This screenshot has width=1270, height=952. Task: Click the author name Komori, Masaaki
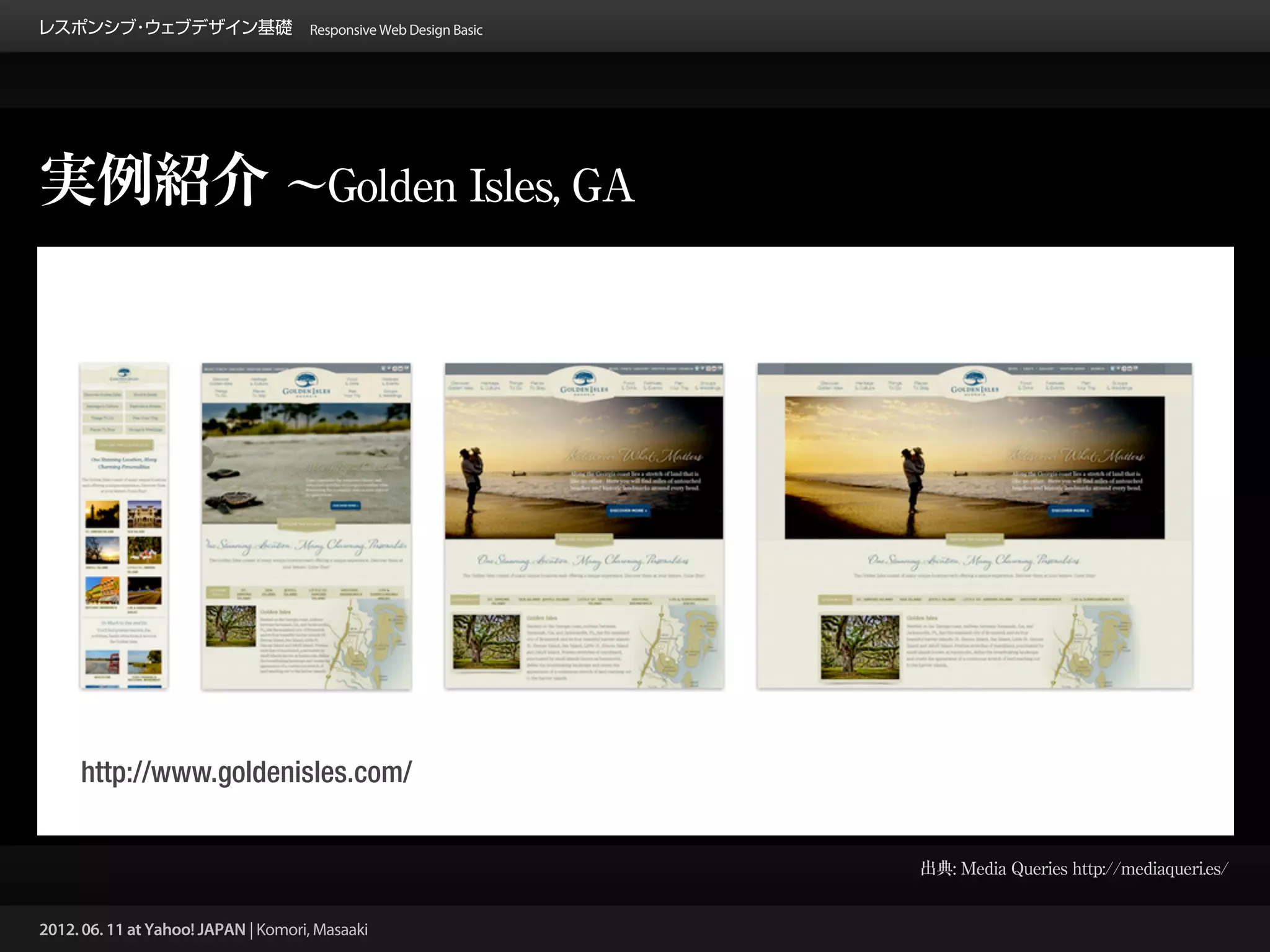click(x=312, y=930)
